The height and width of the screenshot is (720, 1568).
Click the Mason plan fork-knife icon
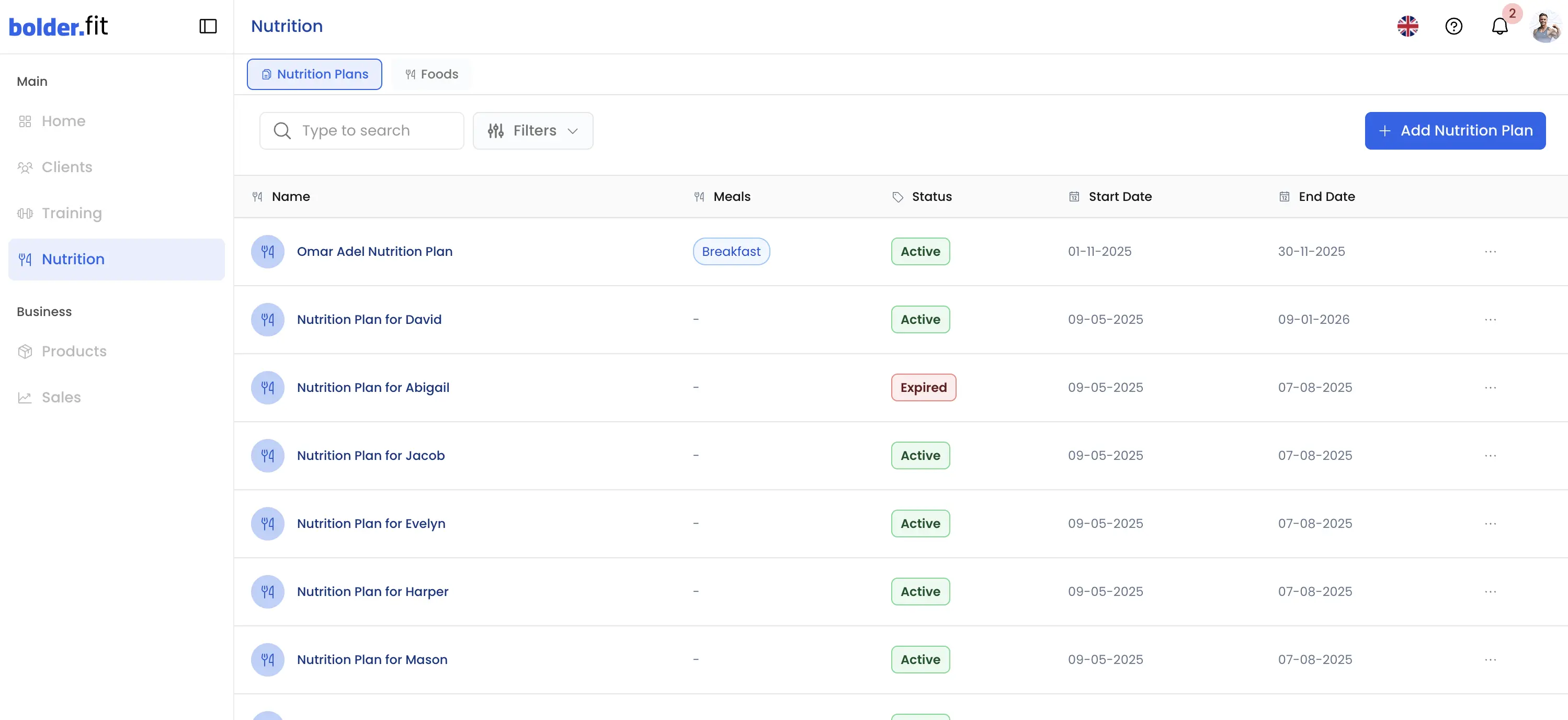coord(268,660)
